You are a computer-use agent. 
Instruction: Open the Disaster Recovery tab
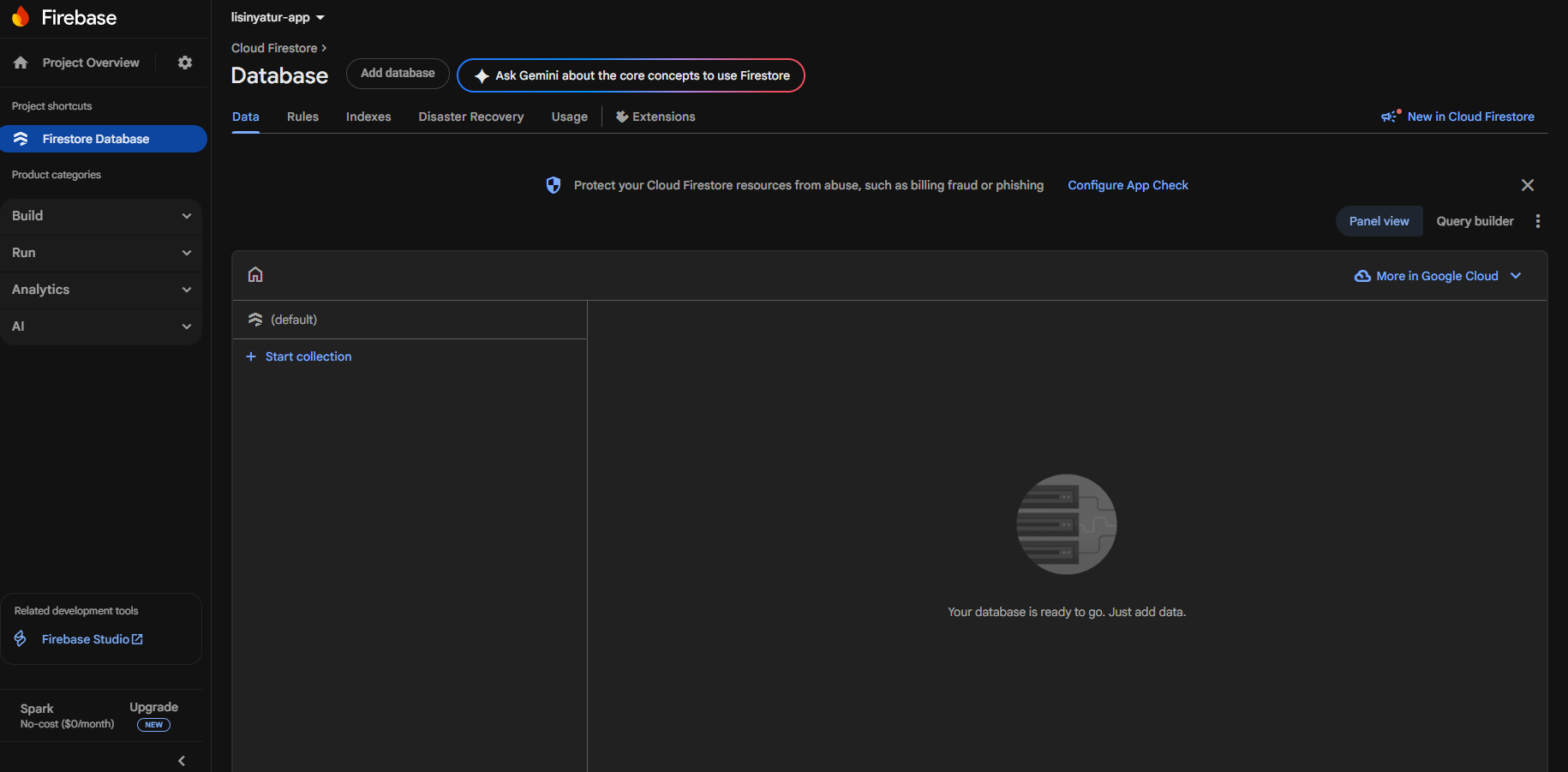point(471,117)
